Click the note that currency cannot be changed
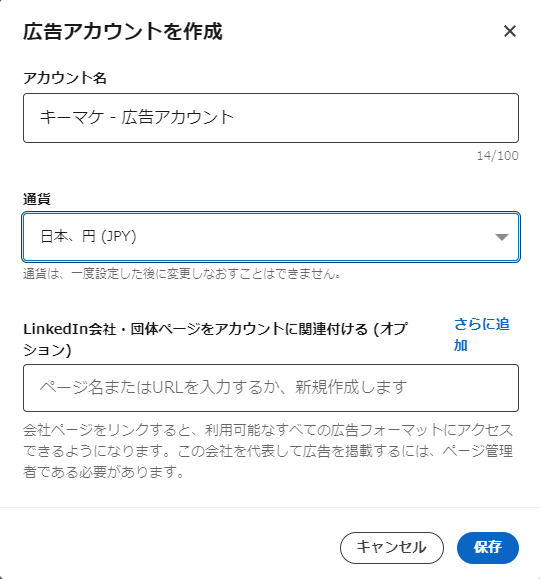Screen dimensions: 540x579 tap(182, 274)
